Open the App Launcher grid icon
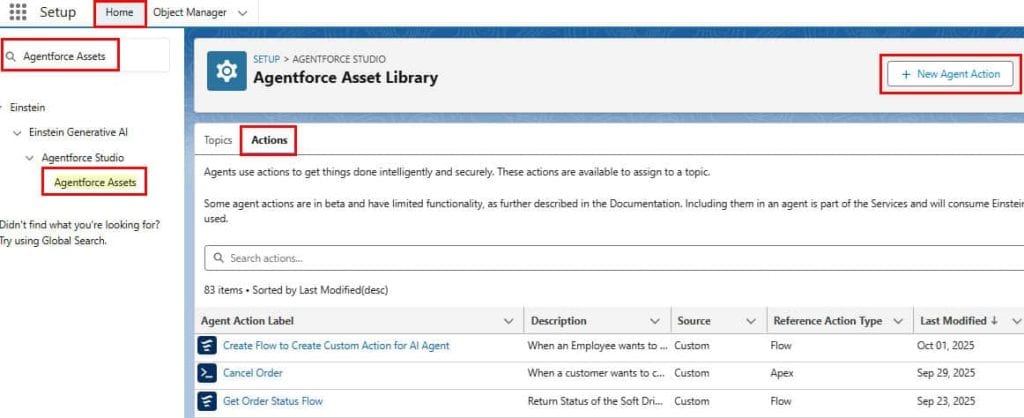Viewport: 1024px width, 418px height. pos(18,12)
